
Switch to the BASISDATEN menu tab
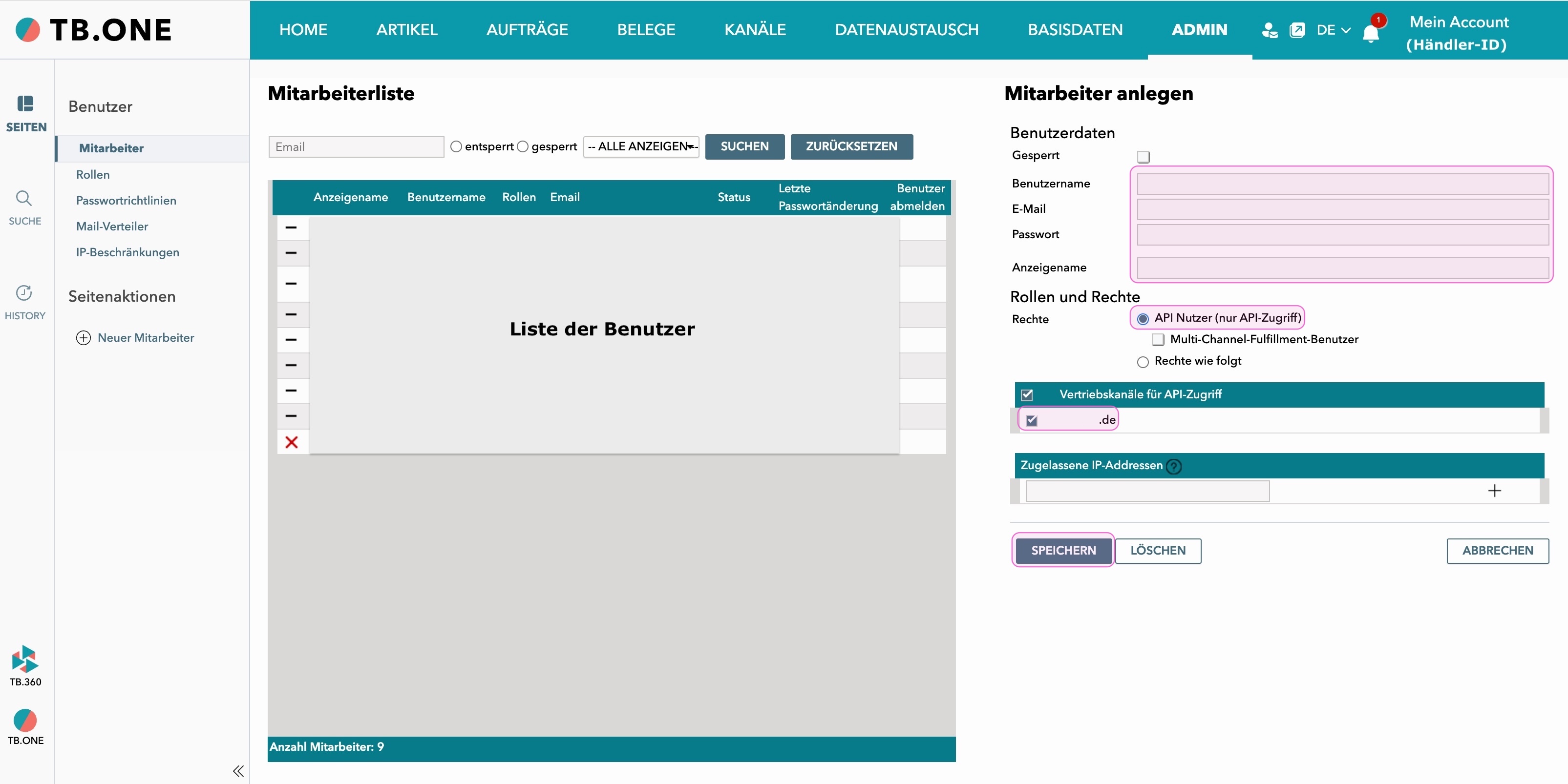coord(1075,30)
